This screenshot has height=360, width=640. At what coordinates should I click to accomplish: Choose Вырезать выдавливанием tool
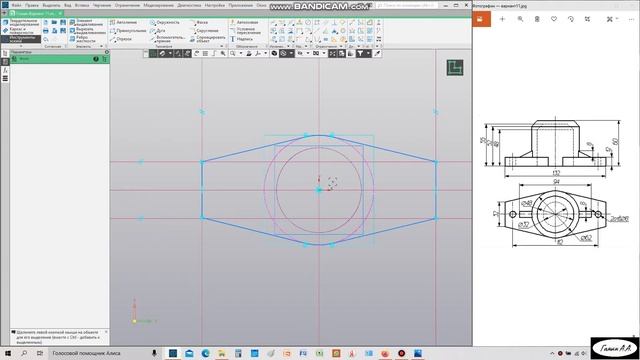(87, 31)
